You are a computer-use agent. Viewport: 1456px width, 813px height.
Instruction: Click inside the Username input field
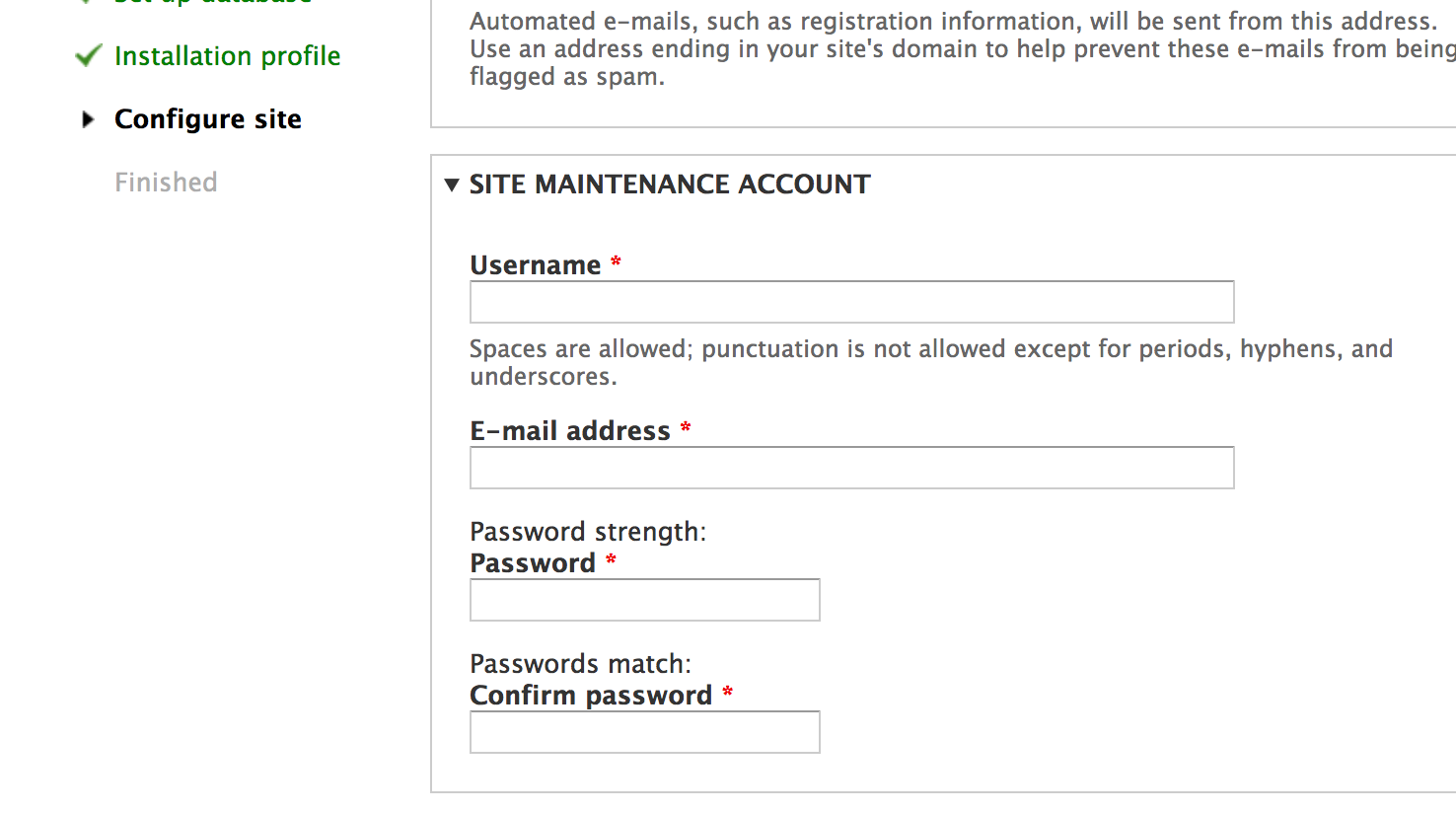point(851,301)
